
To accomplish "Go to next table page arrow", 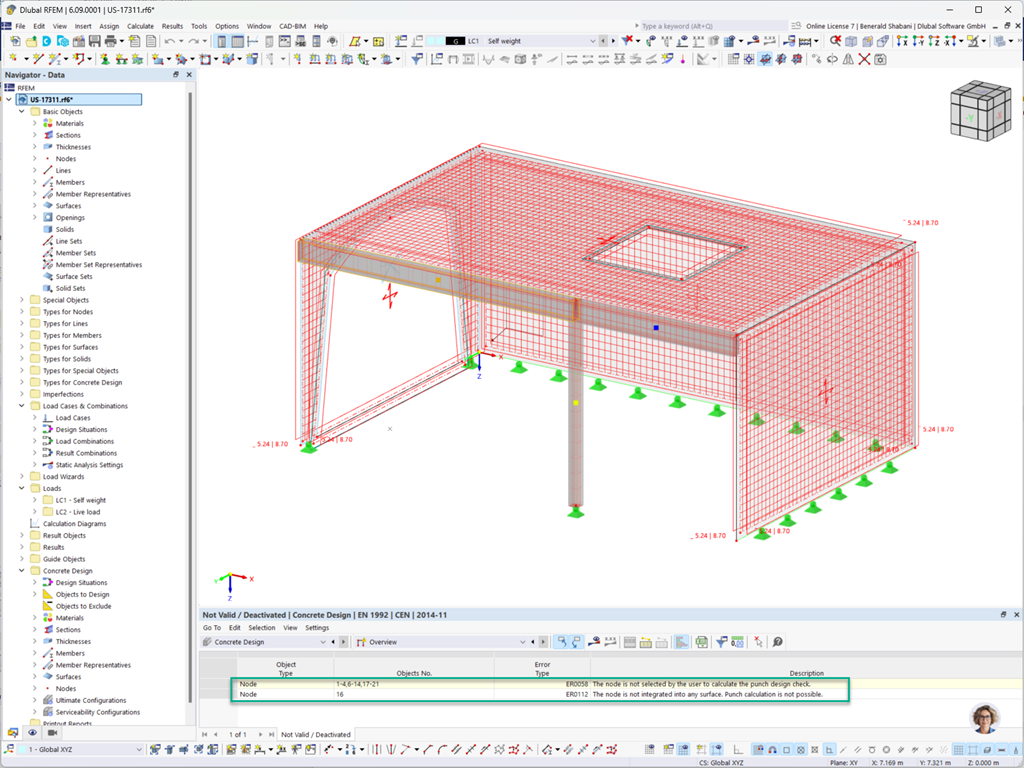I will click(260, 735).
